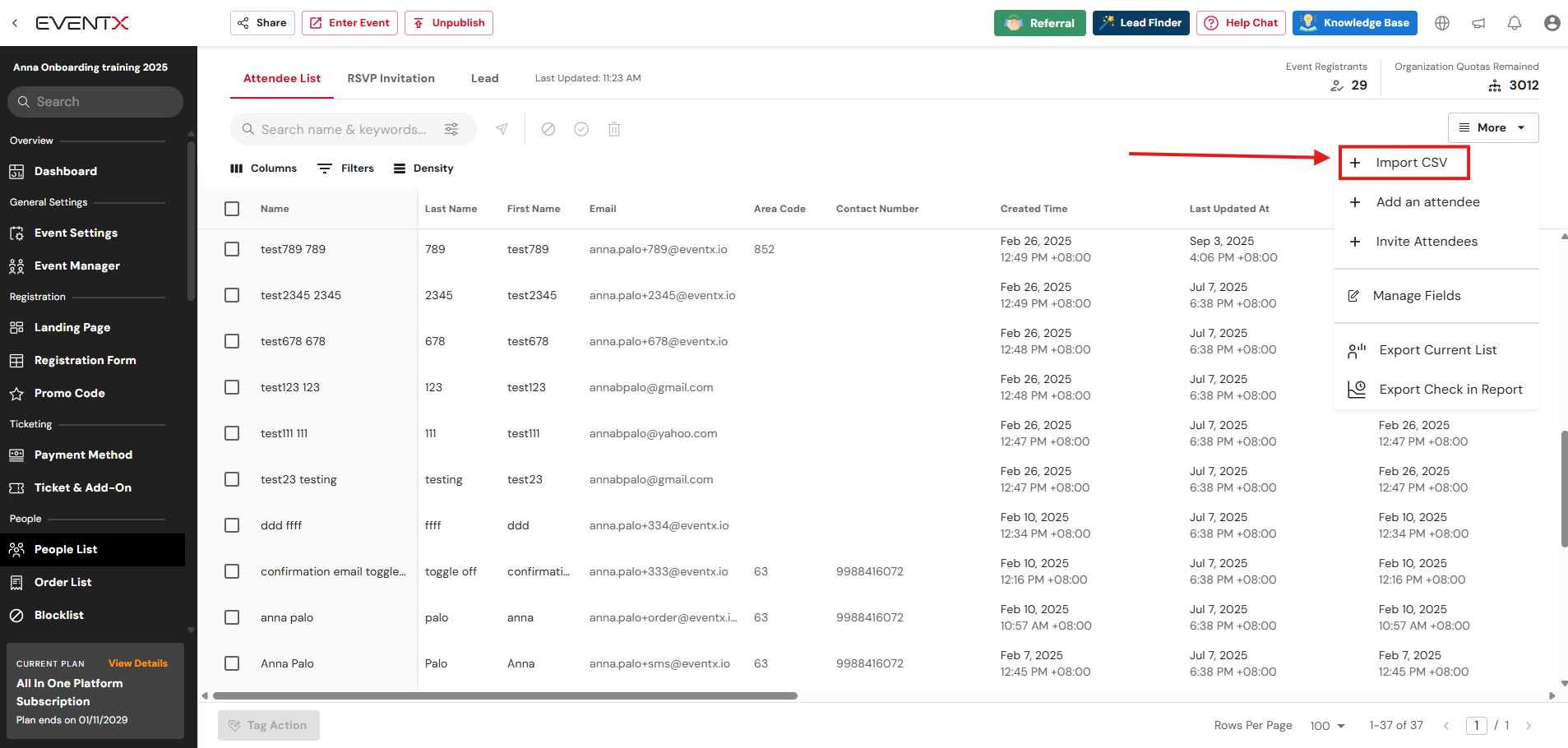The height and width of the screenshot is (748, 1568).
Task: Expand the More dropdown menu
Action: pyautogui.click(x=1492, y=127)
